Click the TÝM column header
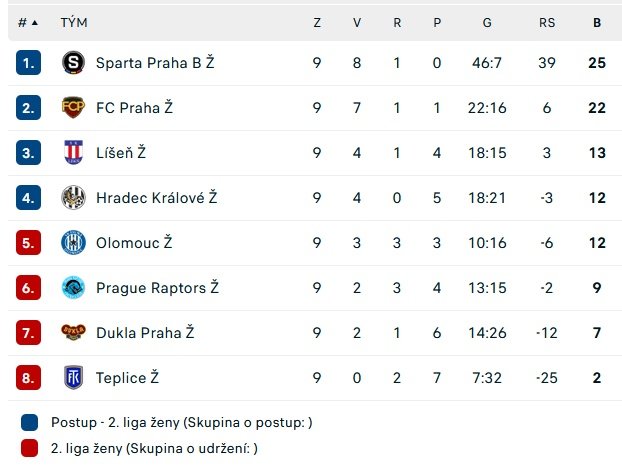 pos(73,22)
